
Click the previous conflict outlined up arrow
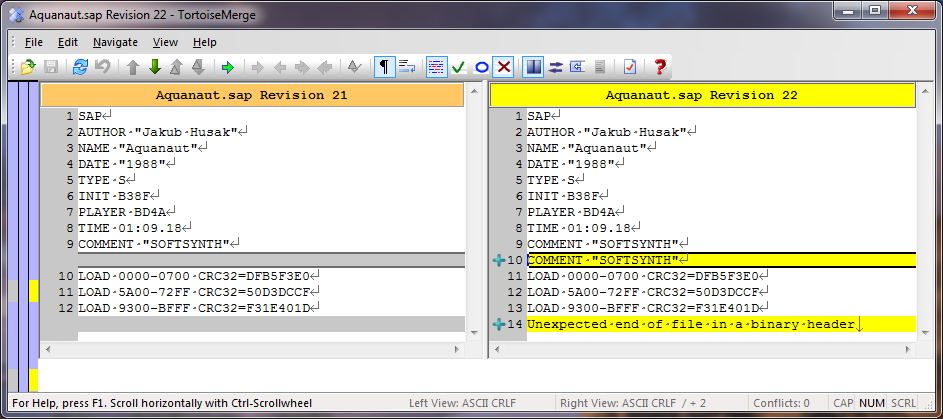[x=176, y=67]
